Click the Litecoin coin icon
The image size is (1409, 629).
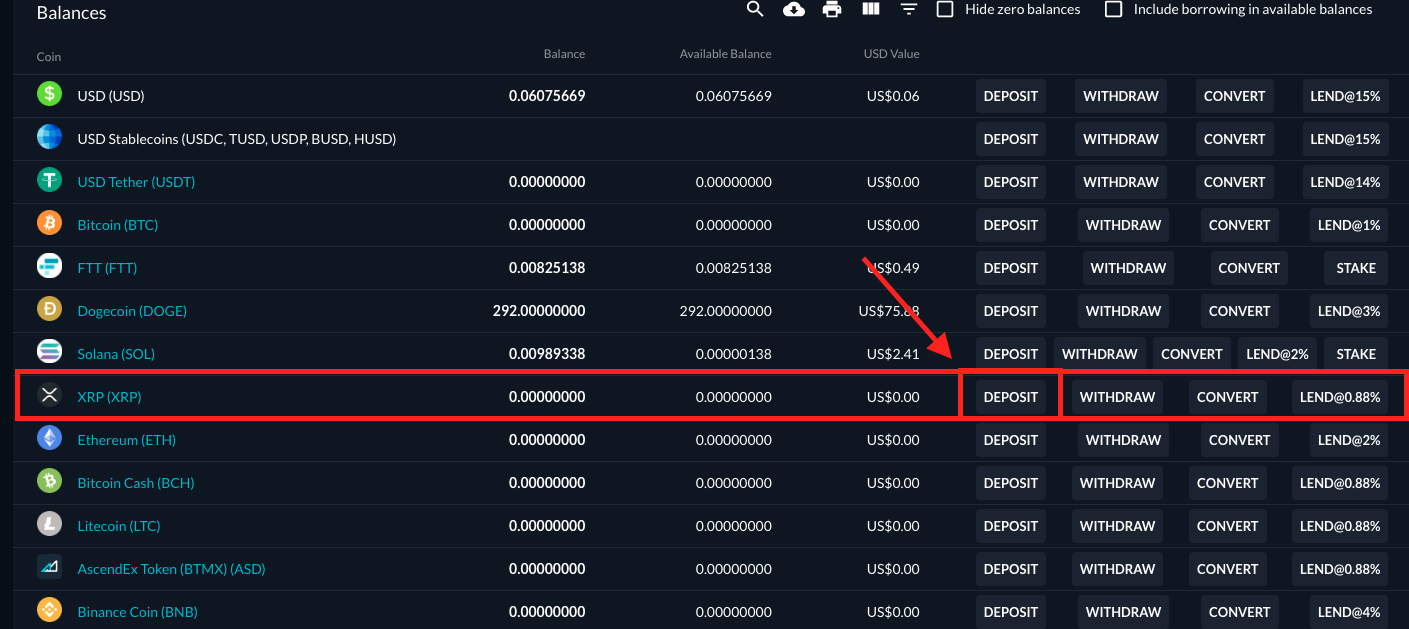[x=49, y=524]
